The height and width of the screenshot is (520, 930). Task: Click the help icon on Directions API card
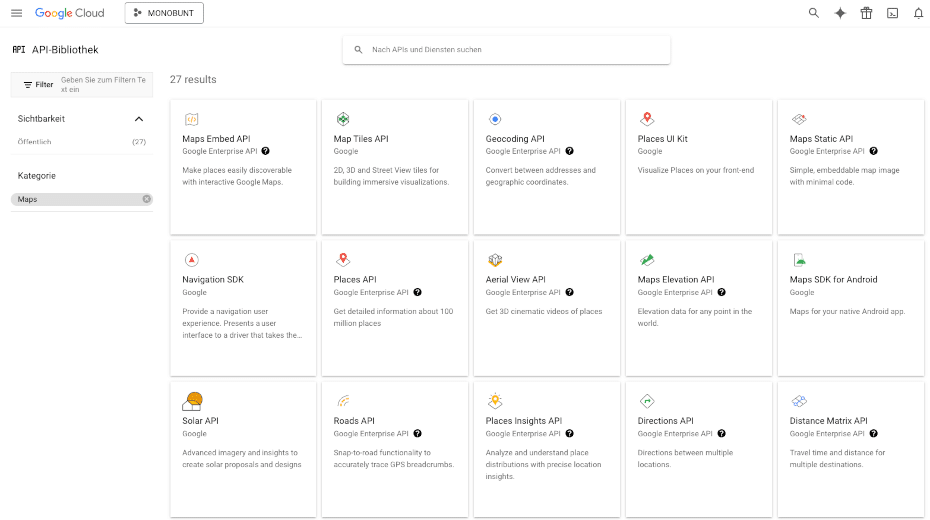(722, 433)
